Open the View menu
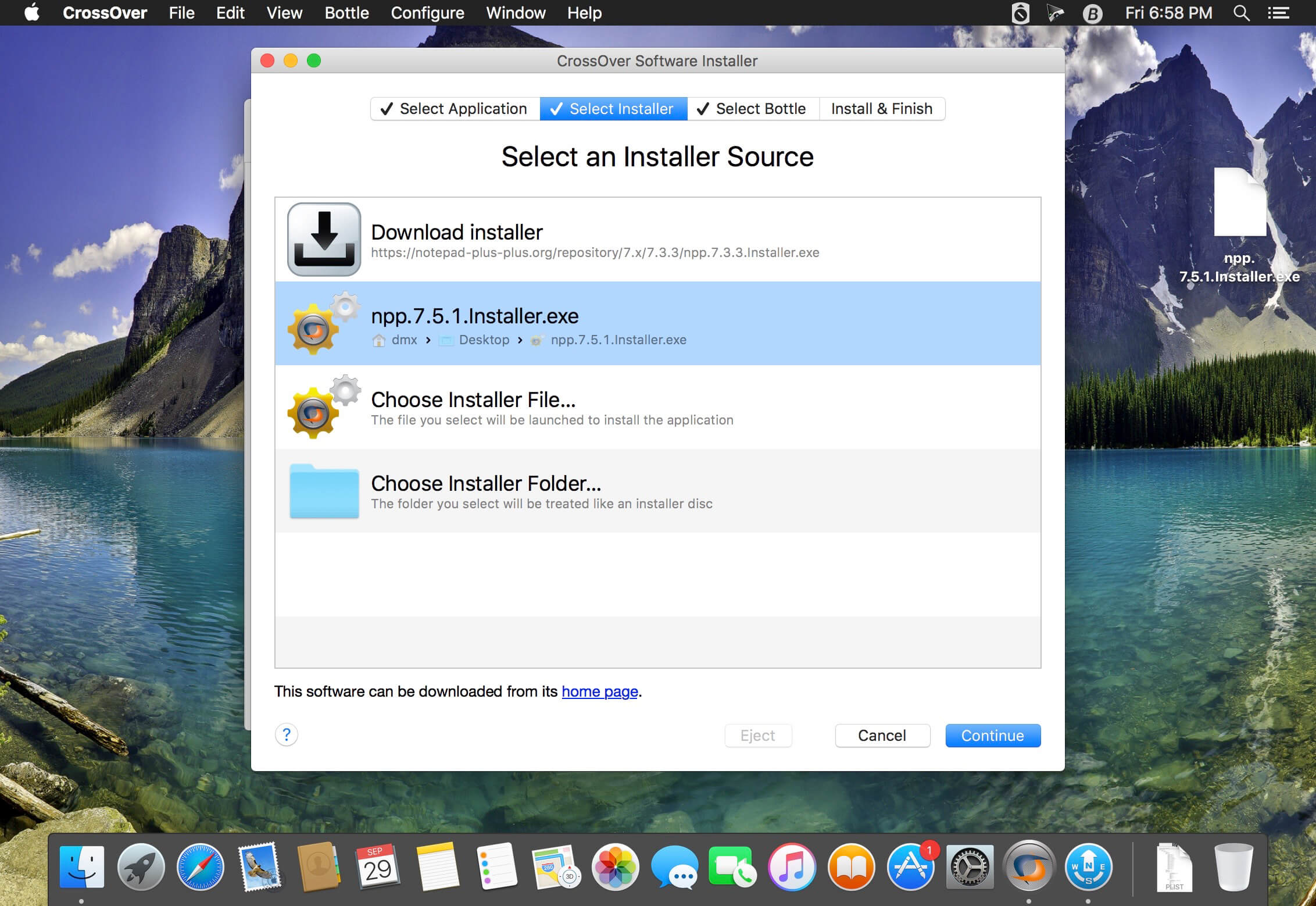 [x=284, y=13]
